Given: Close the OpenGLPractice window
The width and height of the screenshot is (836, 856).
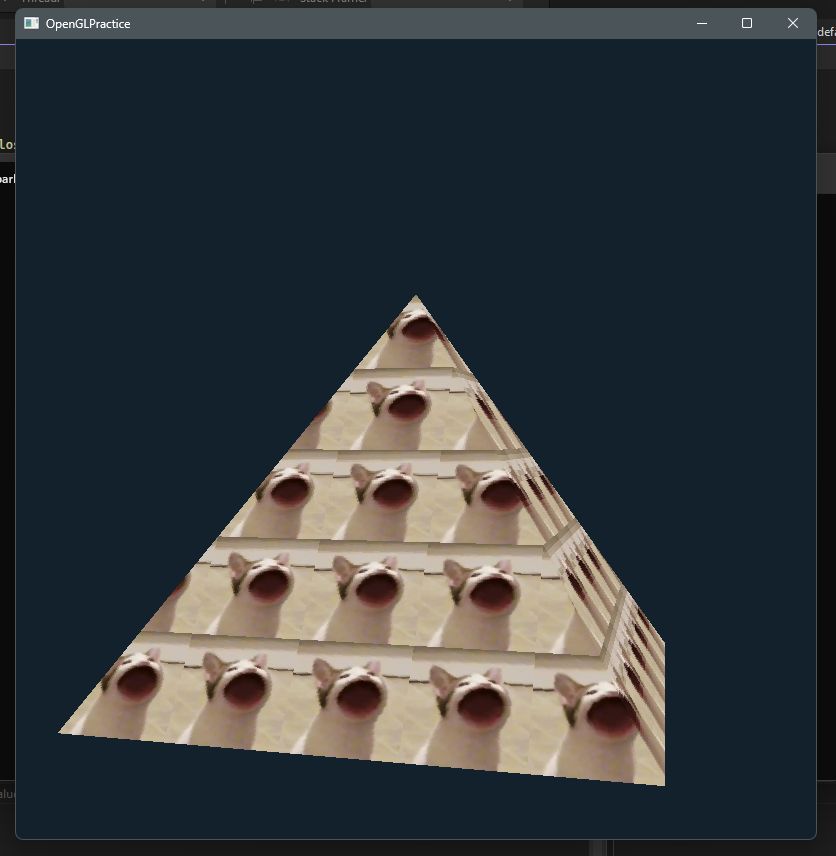Looking at the screenshot, I should (793, 23).
